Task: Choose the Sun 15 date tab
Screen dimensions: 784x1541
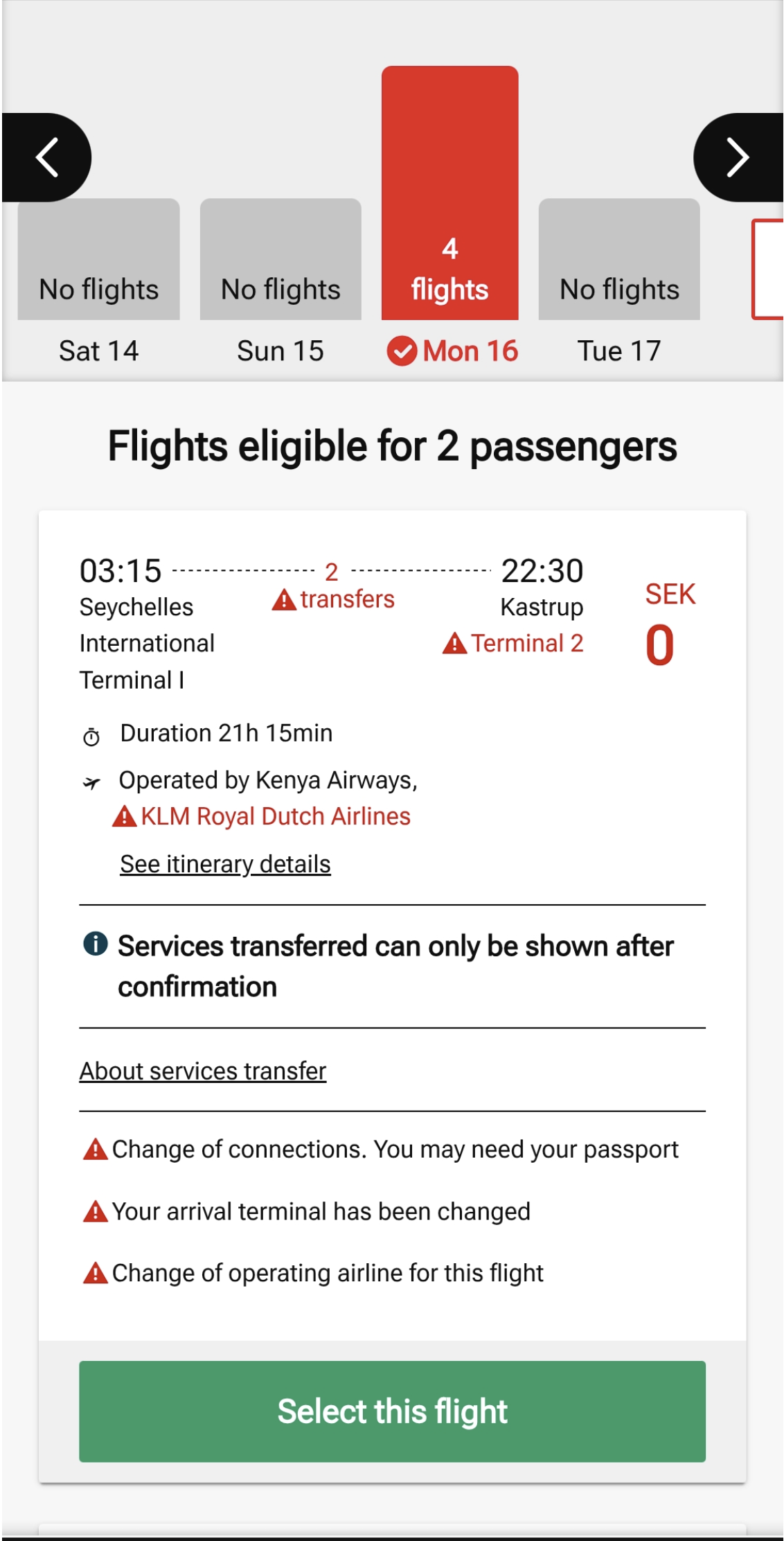Action: point(280,351)
